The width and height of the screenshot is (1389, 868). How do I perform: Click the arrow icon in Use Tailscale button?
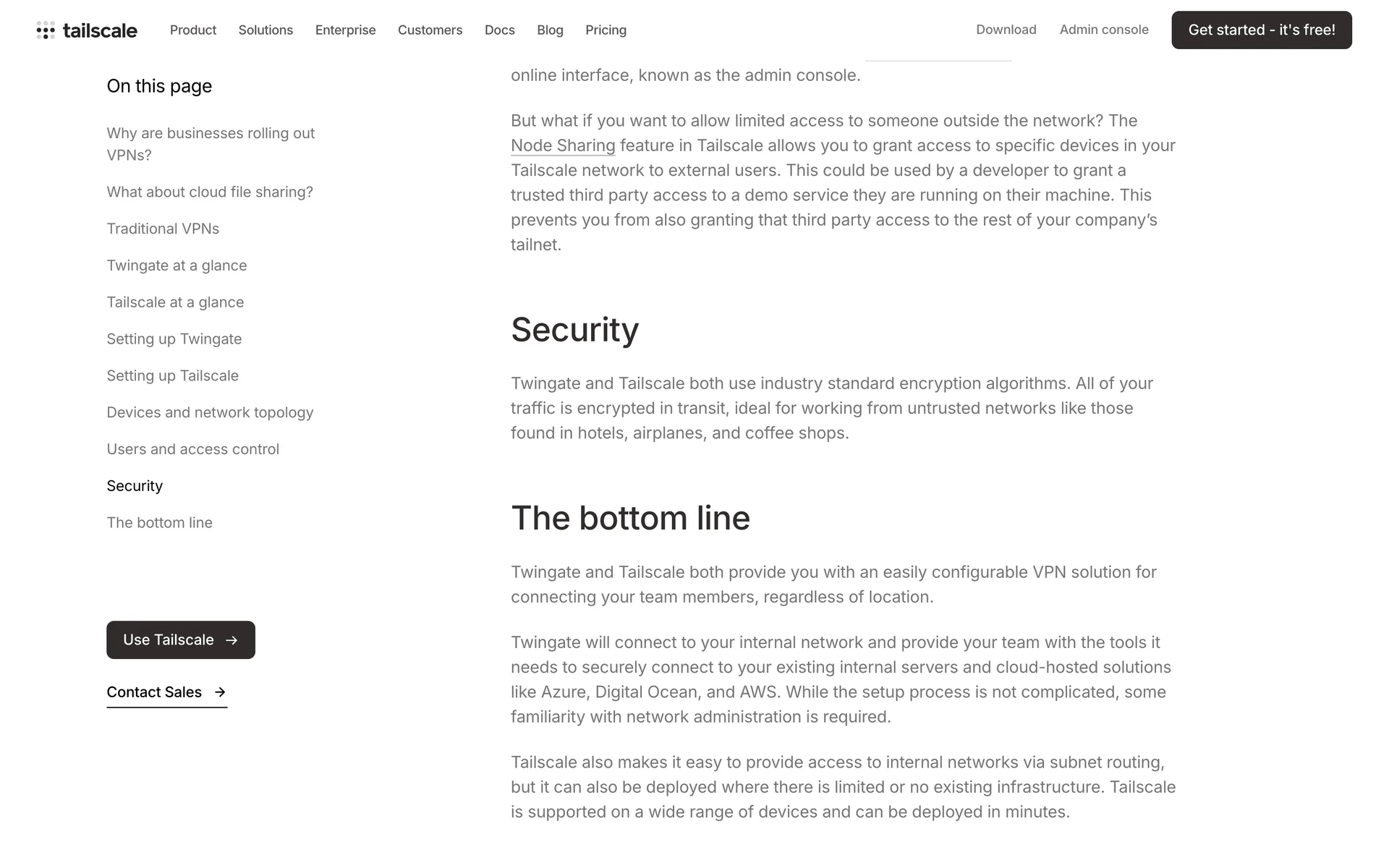231,640
